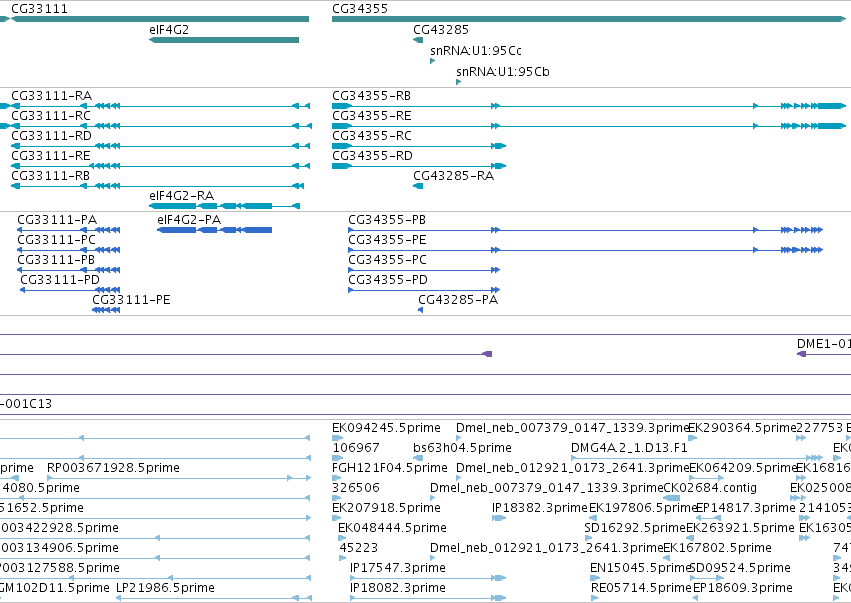Click the CG43285-RA transcript glyph
The height and width of the screenshot is (603, 851).
[418, 186]
